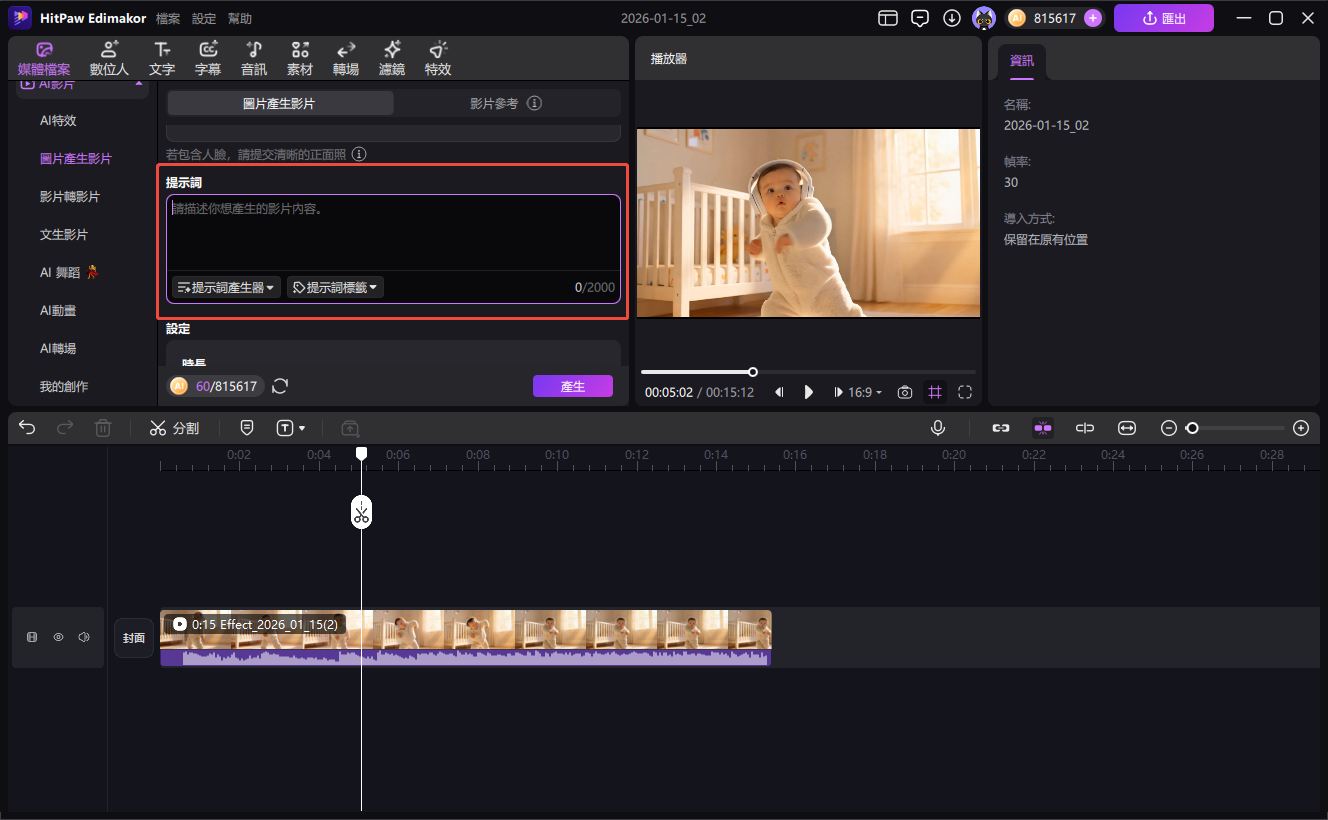Click the purple 產生 button
Image resolution: width=1328 pixels, height=820 pixels.
[572, 386]
